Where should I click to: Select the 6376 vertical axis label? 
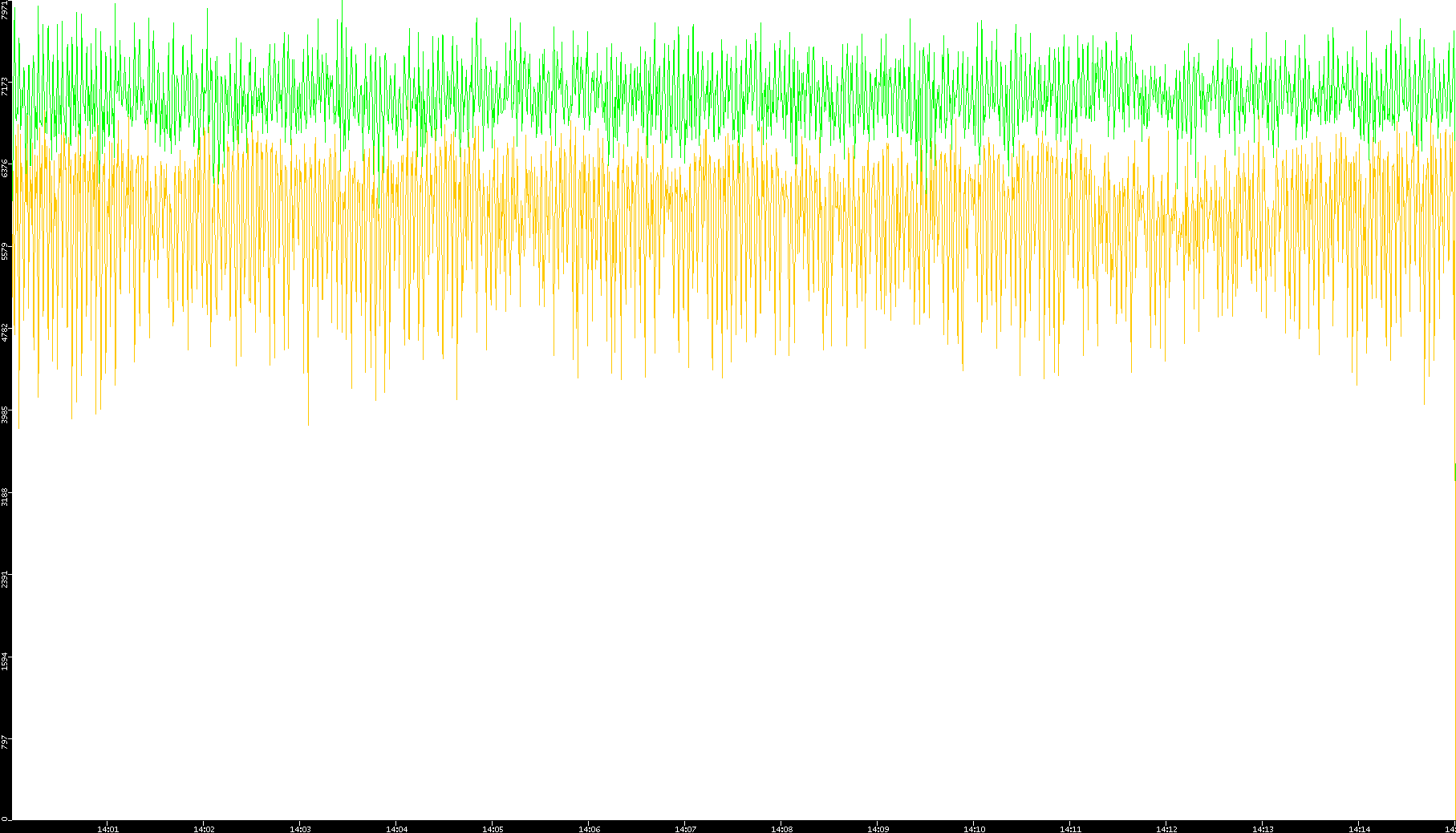[x=6, y=168]
